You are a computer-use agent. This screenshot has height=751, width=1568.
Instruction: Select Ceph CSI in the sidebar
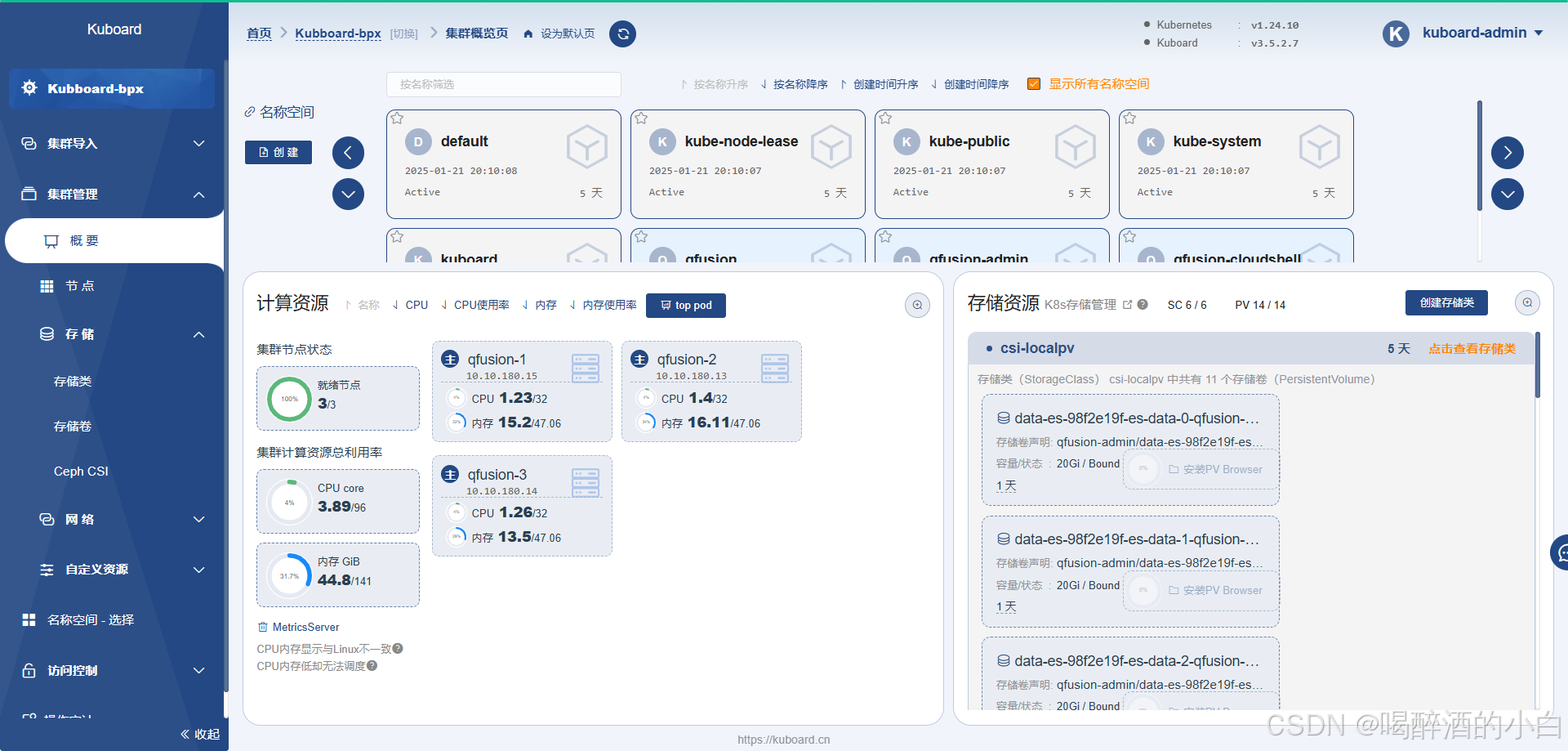(81, 472)
